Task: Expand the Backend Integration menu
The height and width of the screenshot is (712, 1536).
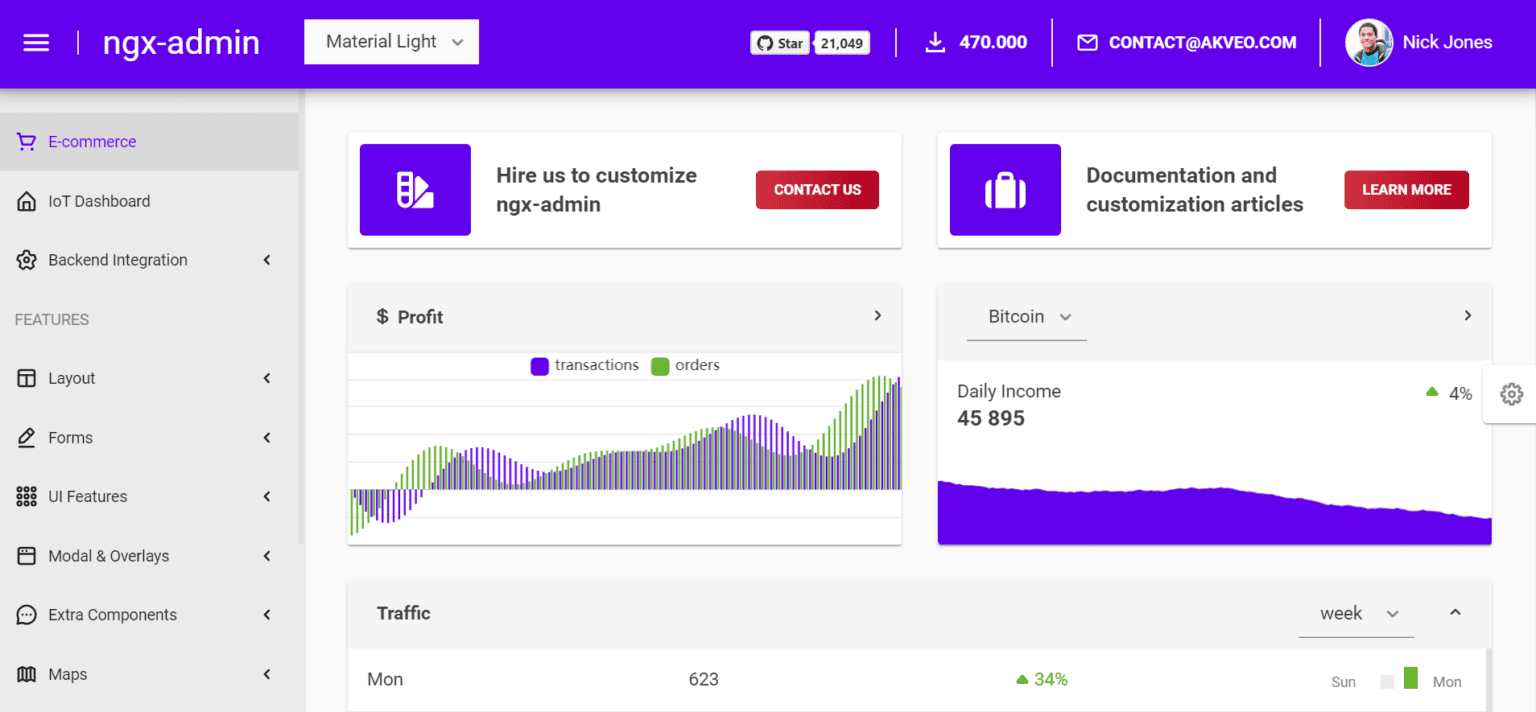Action: [x=118, y=259]
